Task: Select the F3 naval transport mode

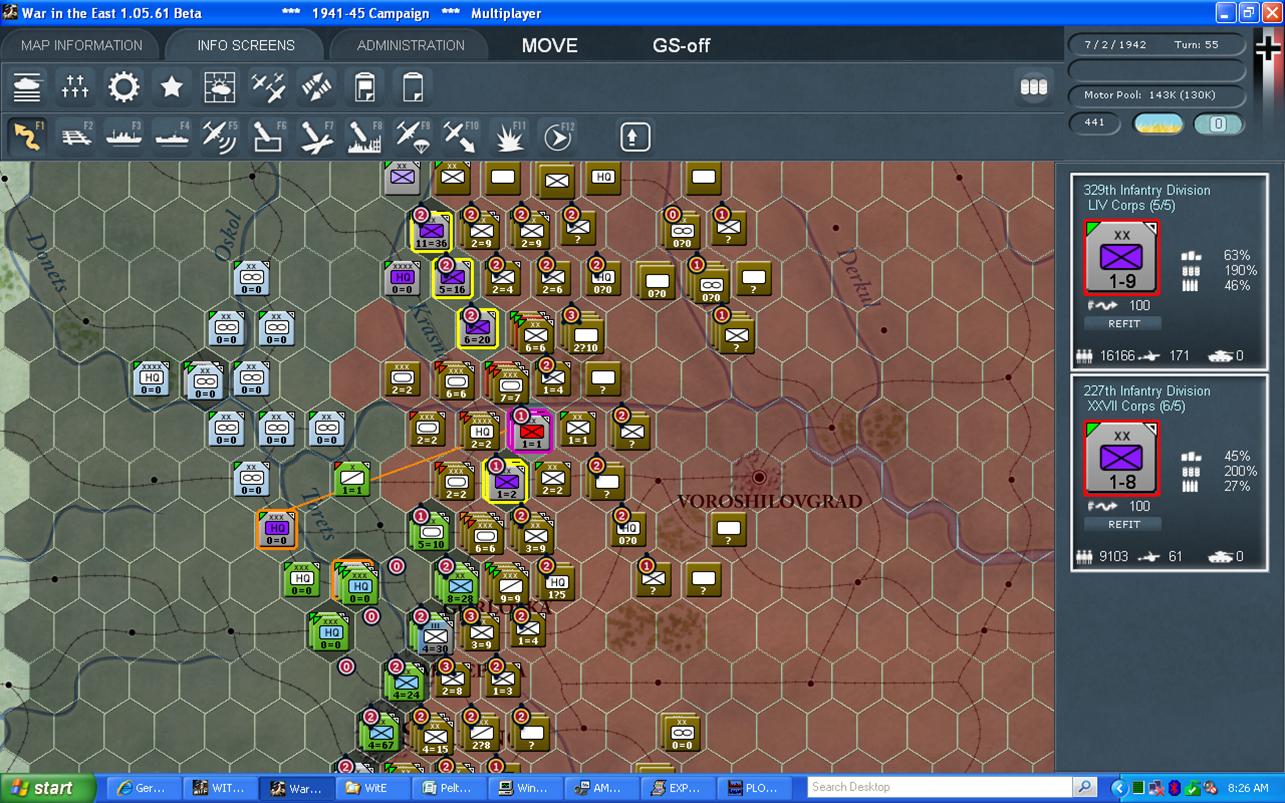Action: 124,136
